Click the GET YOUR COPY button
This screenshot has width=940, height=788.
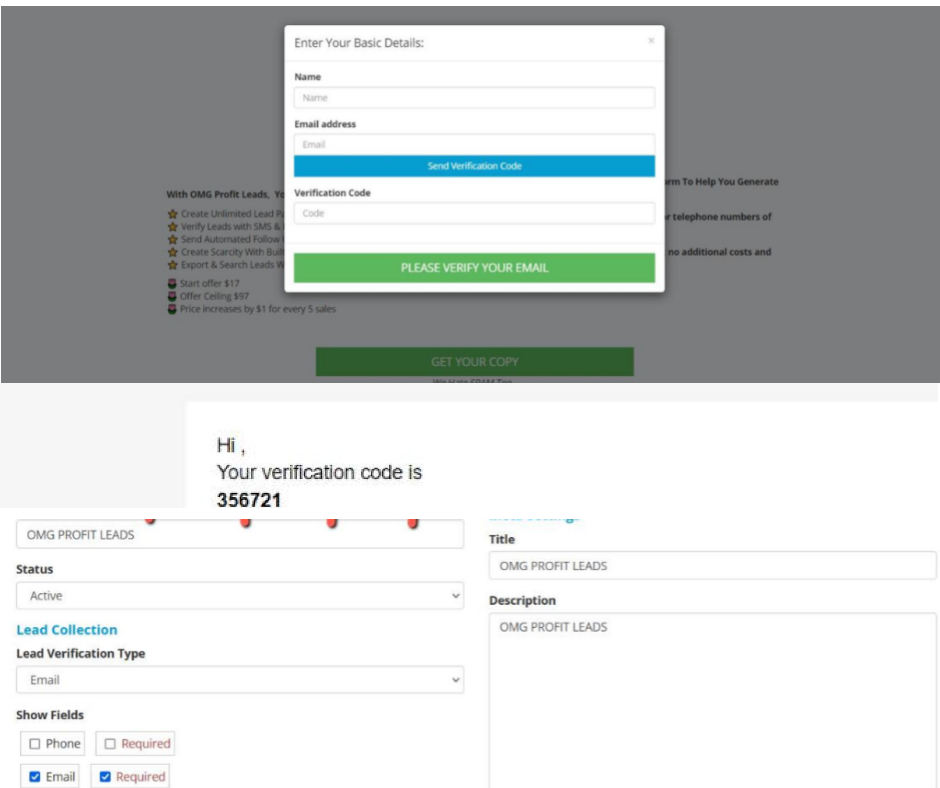(474, 362)
